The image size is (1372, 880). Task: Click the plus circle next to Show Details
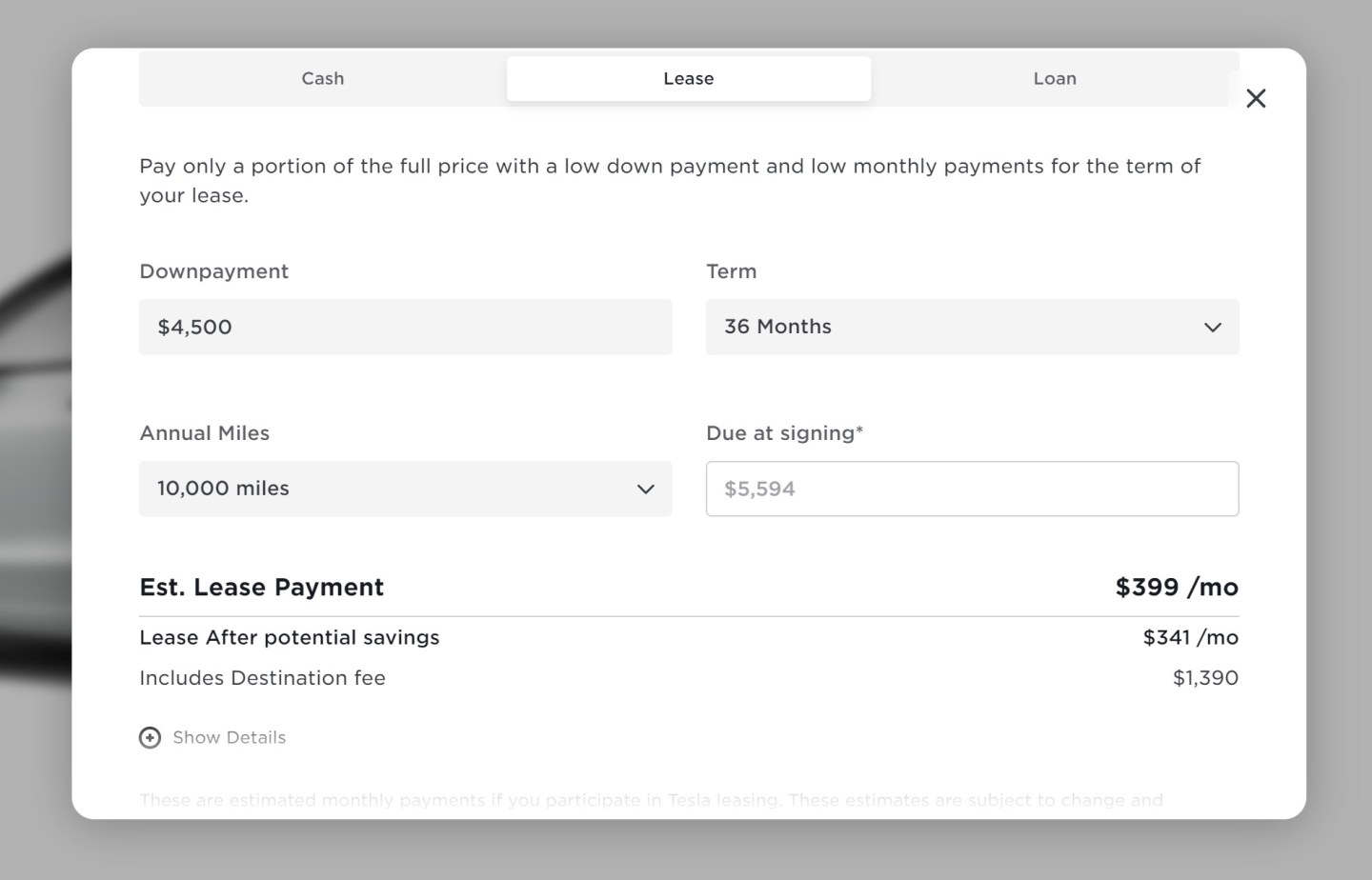[x=150, y=737]
